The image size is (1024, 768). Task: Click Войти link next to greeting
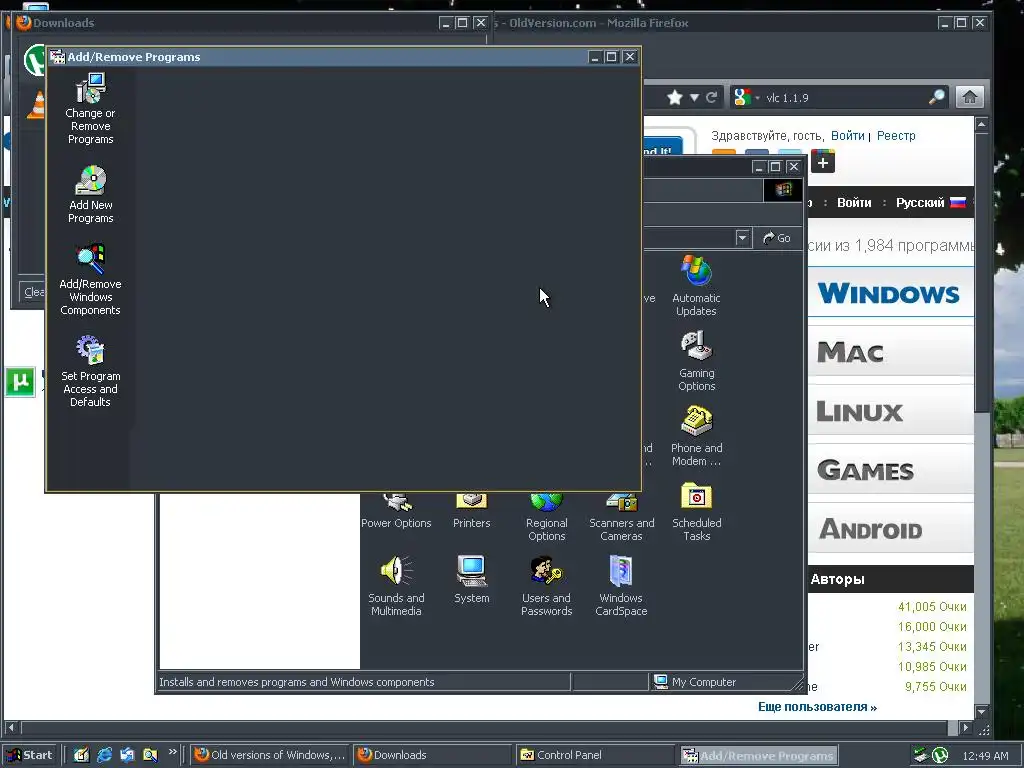848,136
